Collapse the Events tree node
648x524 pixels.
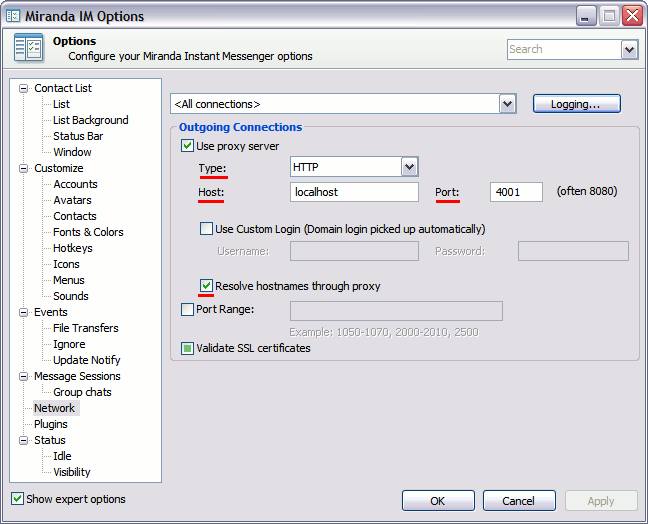click(24, 312)
